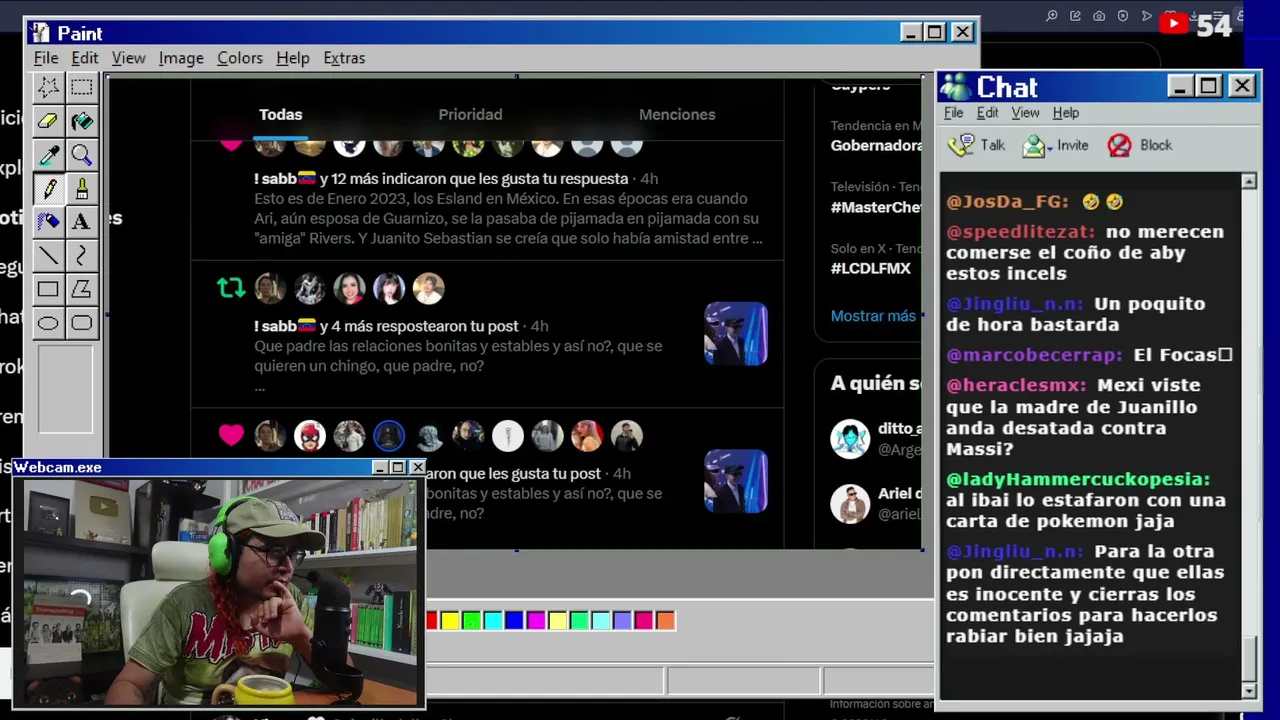This screenshot has height=720, width=1280.
Task: Pick the yellow color swatch in Paint palette
Action: [x=450, y=621]
